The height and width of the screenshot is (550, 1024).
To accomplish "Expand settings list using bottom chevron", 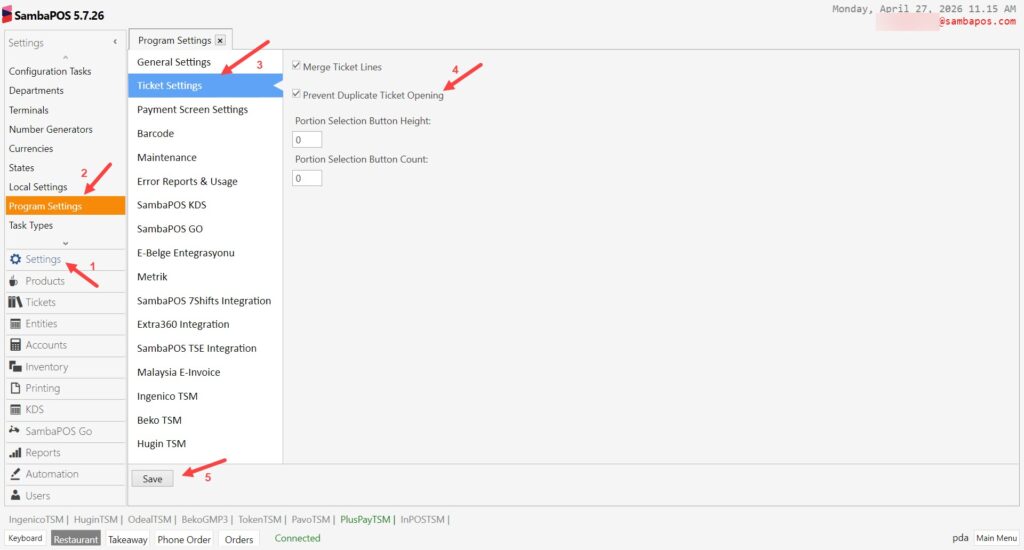I will [x=65, y=243].
